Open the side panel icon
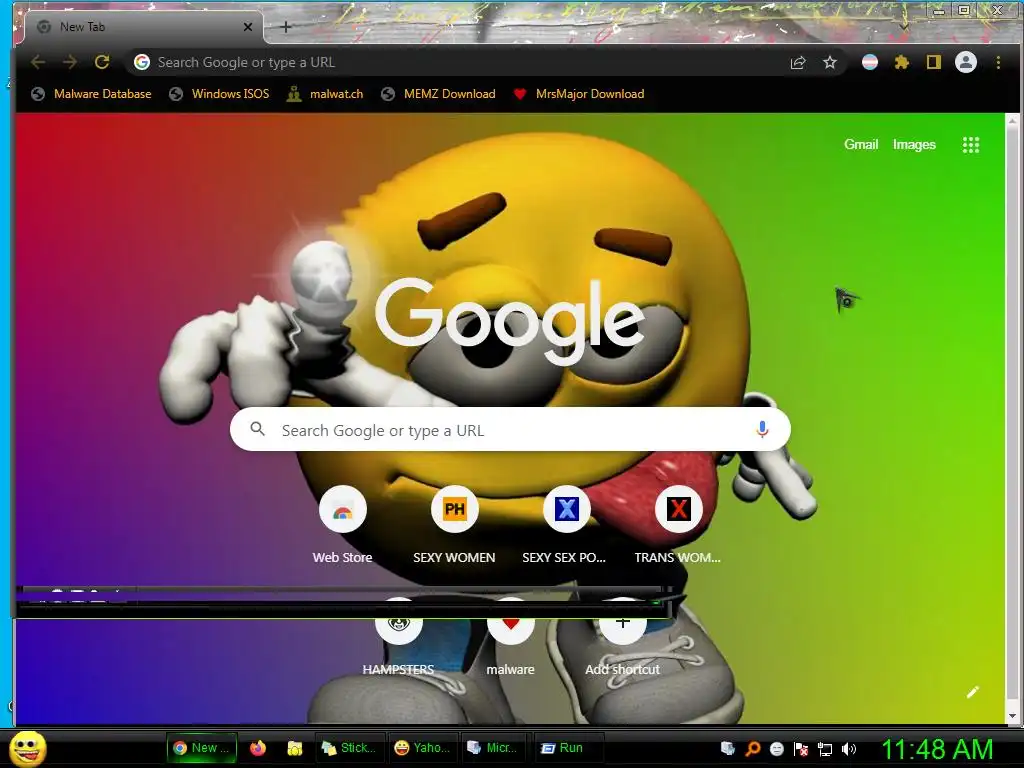 [934, 62]
